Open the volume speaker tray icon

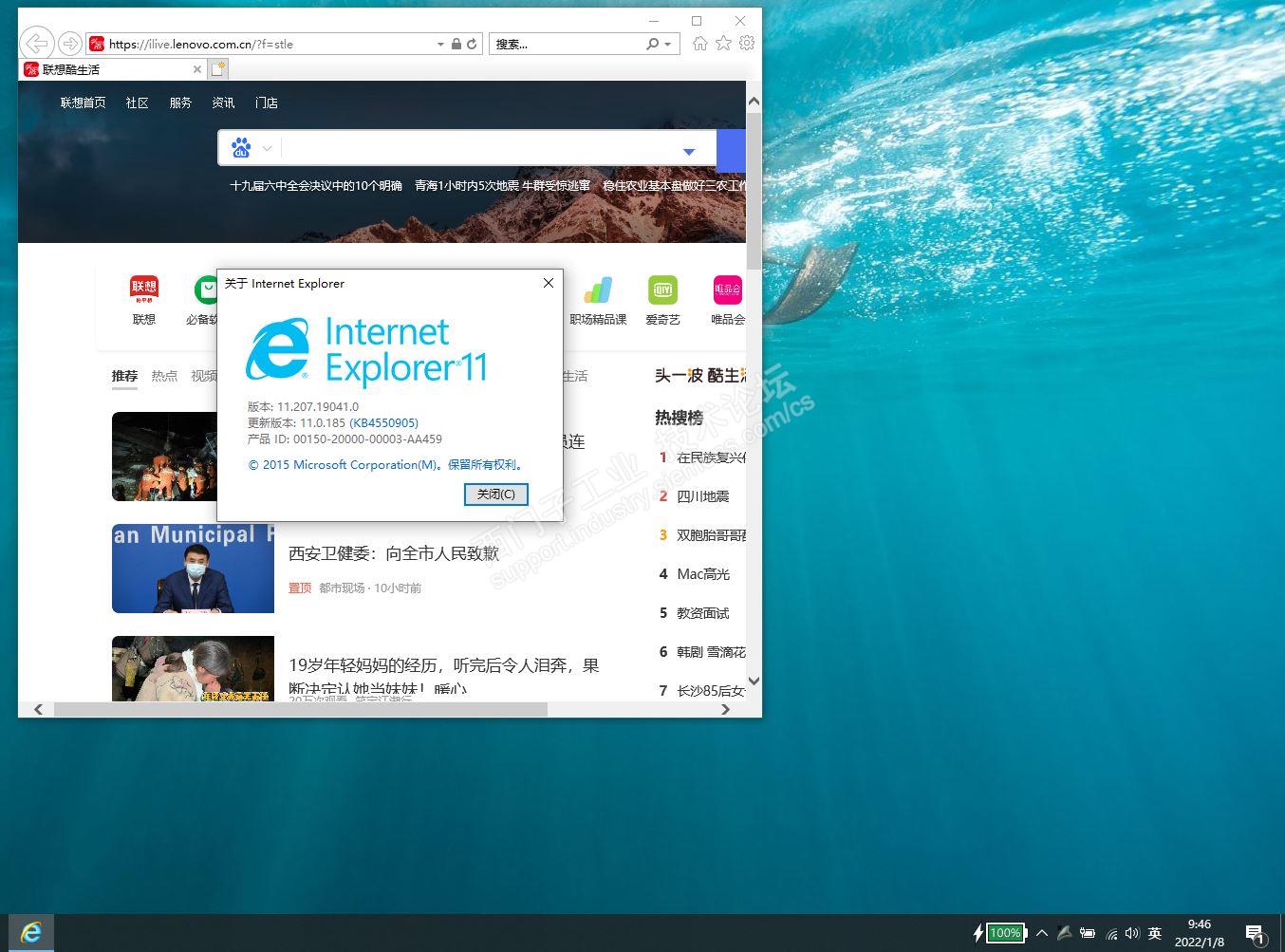pos(1131,934)
